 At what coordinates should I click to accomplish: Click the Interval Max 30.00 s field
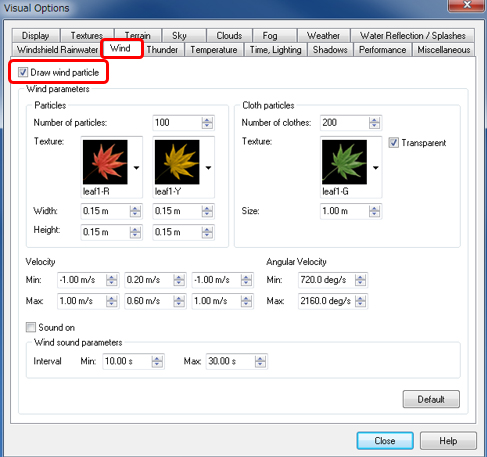231,361
